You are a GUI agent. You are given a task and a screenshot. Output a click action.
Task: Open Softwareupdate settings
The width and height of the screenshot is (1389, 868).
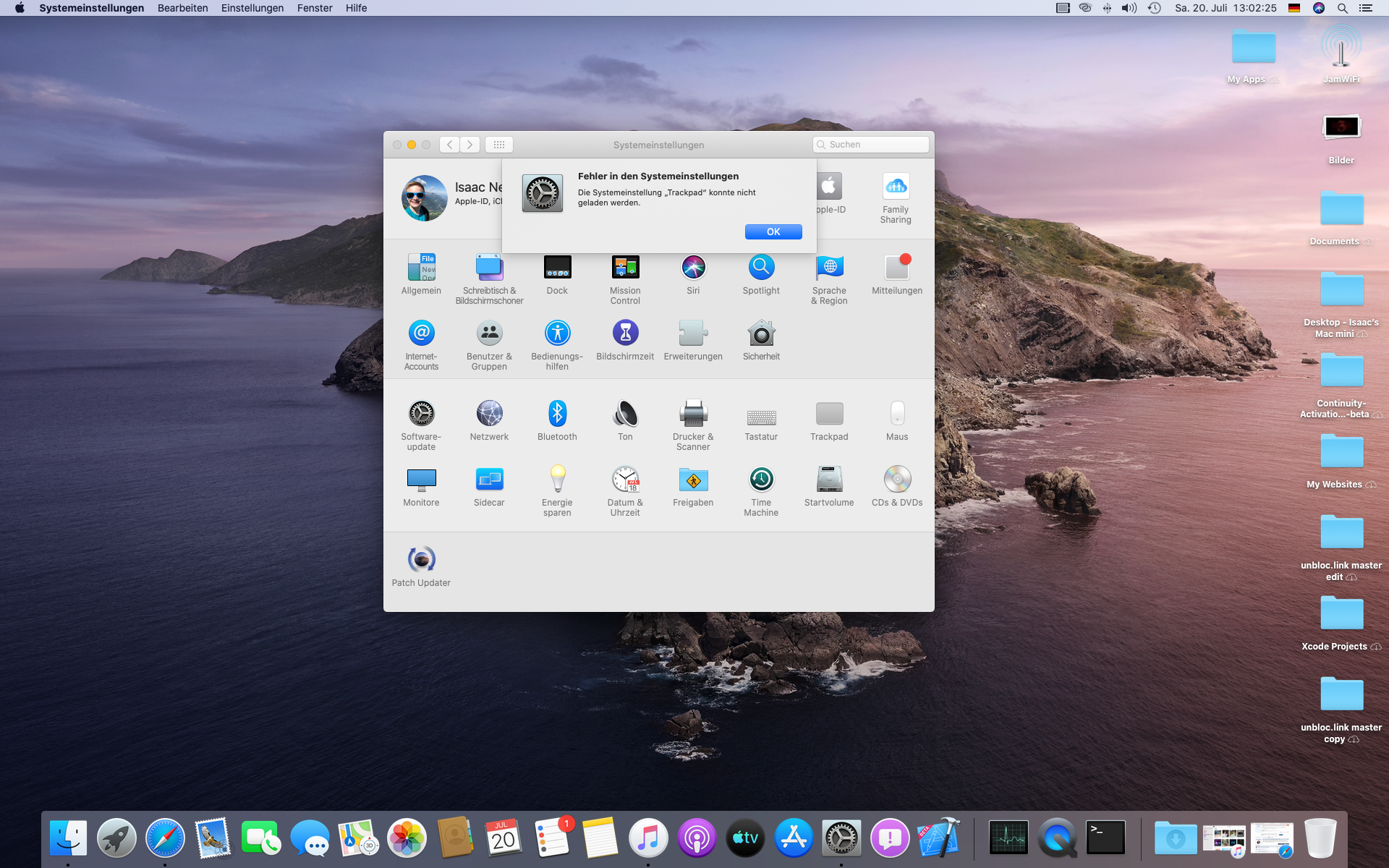(x=421, y=414)
